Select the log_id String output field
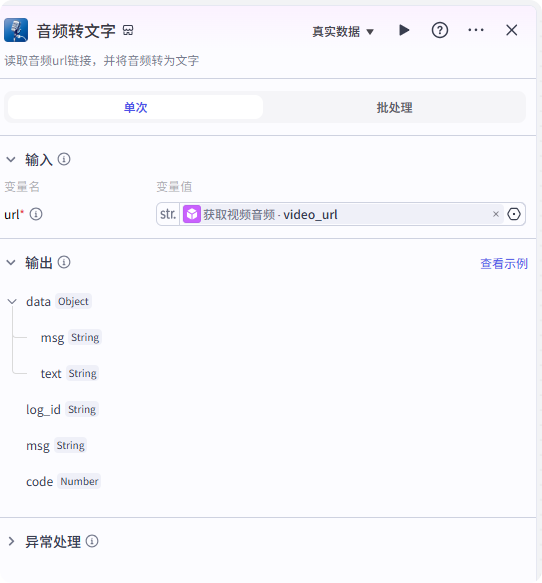The width and height of the screenshot is (542, 583). click(x=62, y=409)
